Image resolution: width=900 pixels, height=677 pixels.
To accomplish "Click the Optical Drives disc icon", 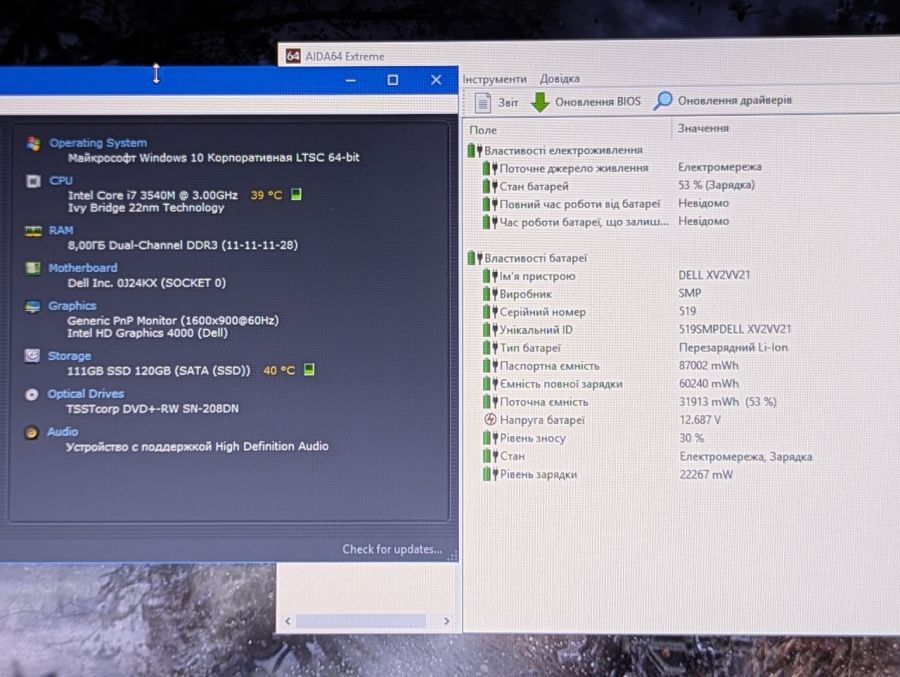I will [x=32, y=394].
